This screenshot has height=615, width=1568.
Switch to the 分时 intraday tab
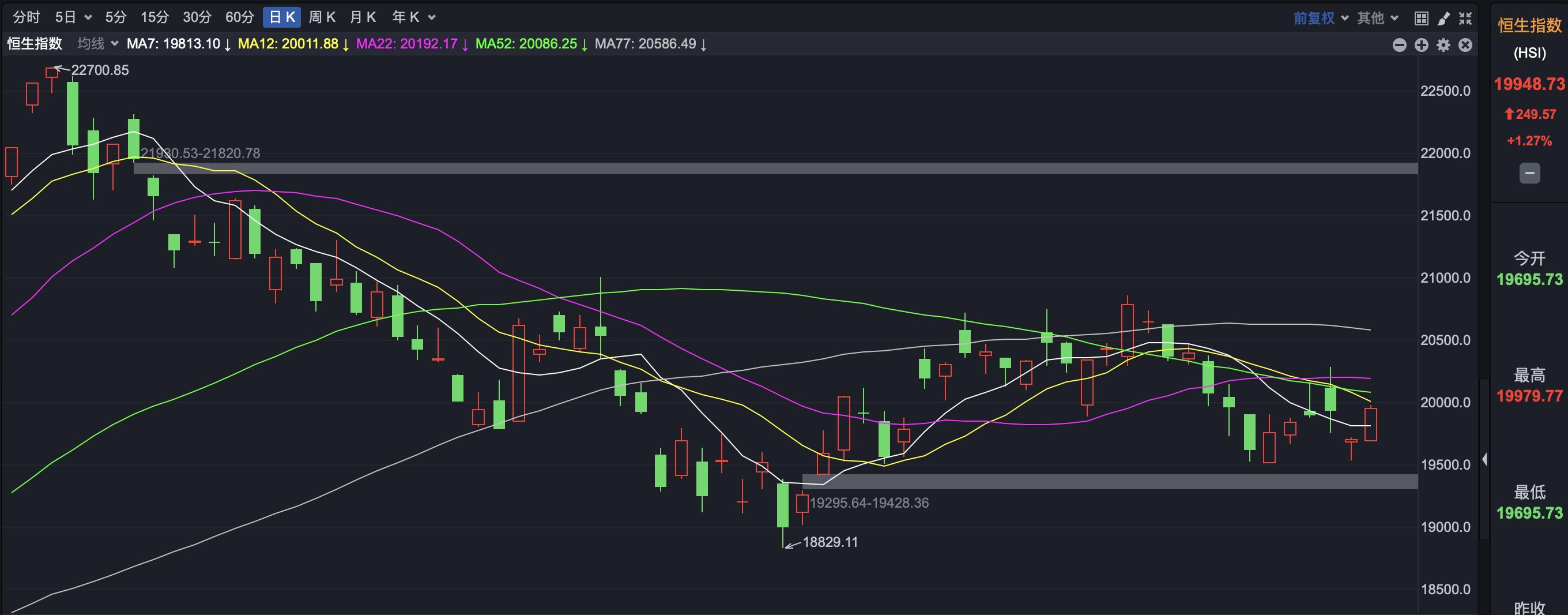(x=26, y=17)
